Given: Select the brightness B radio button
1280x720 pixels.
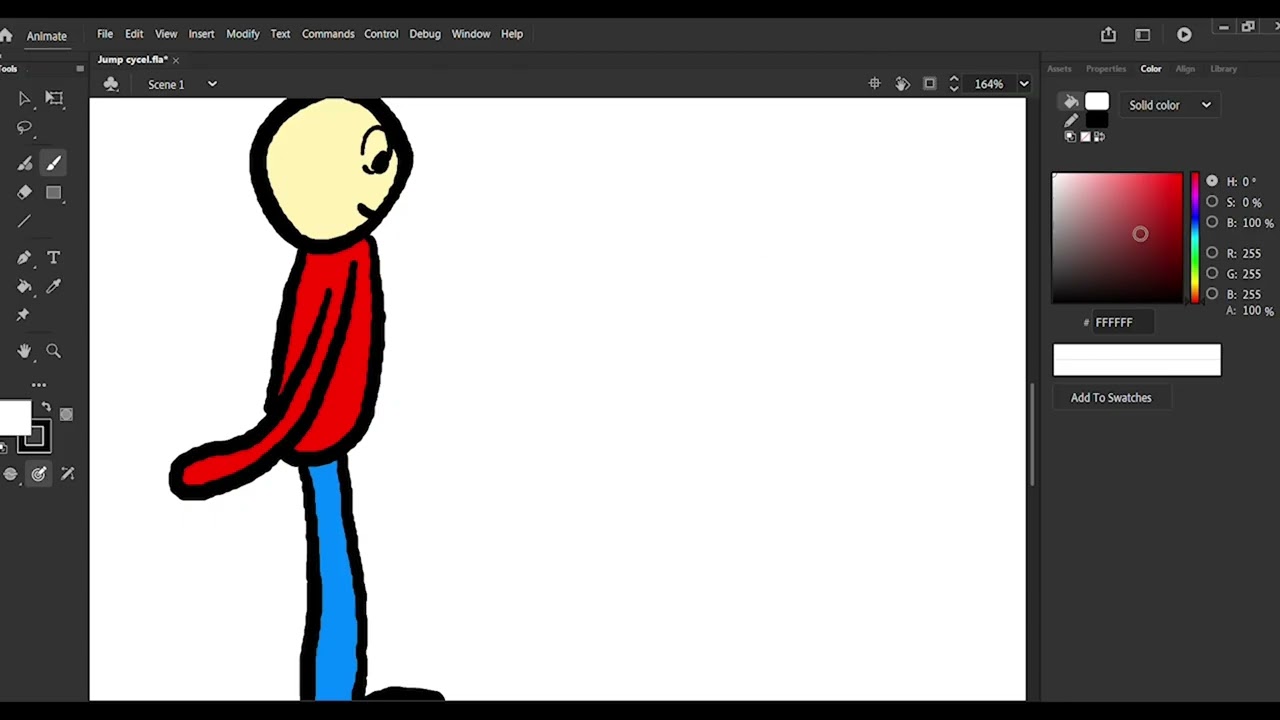Looking at the screenshot, I should pyautogui.click(x=1212, y=222).
